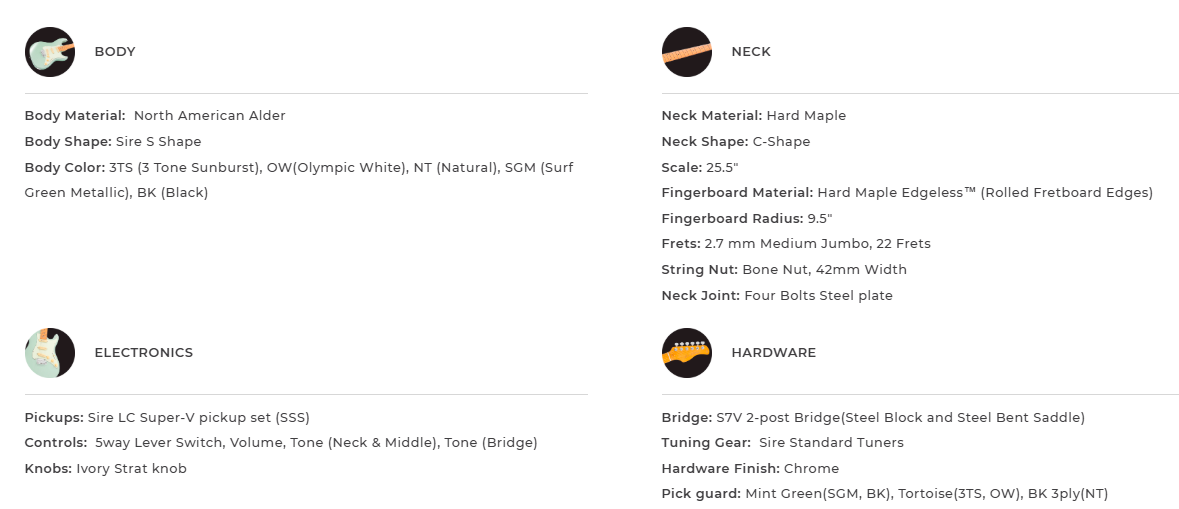1179x509 pixels.
Task: Click the Electronics section pickguard icon
Action: point(50,353)
